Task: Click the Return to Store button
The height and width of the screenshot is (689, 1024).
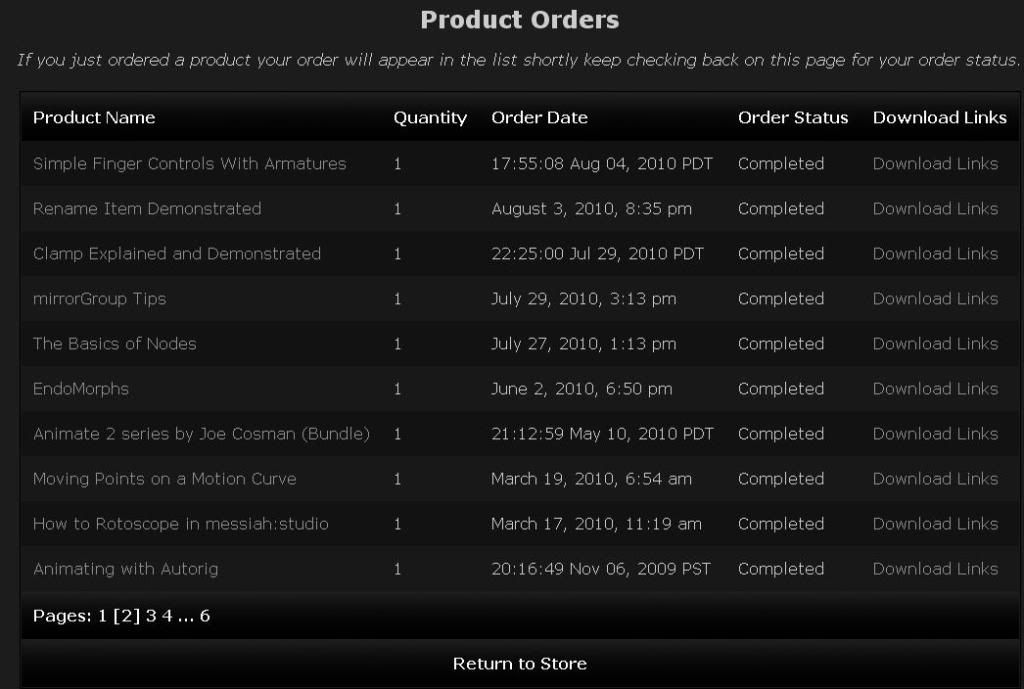Action: pos(519,664)
